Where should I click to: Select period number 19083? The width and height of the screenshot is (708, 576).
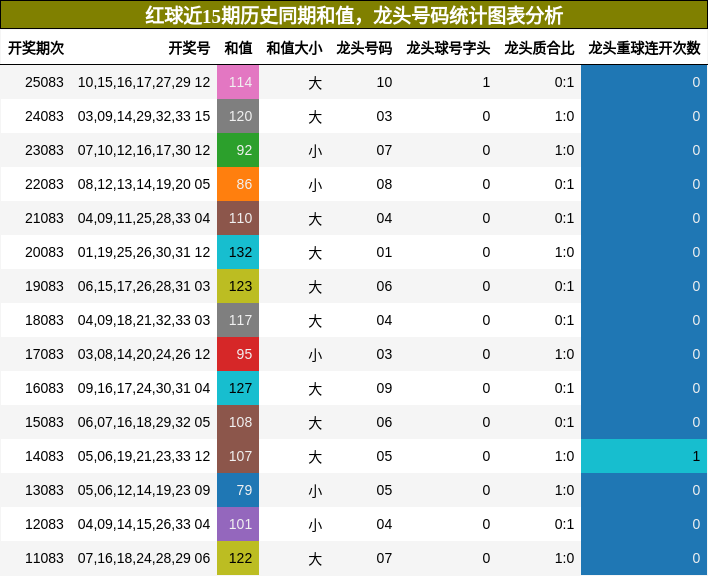pos(44,286)
